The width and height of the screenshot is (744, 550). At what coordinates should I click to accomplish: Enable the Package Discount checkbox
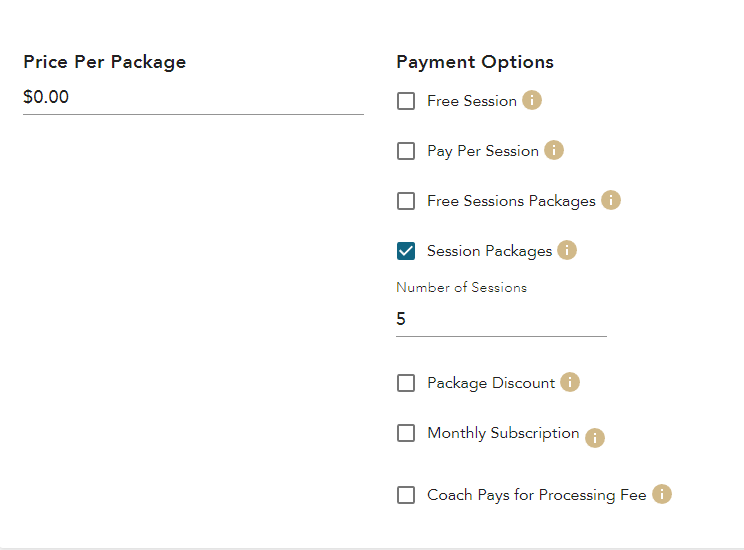tap(406, 383)
